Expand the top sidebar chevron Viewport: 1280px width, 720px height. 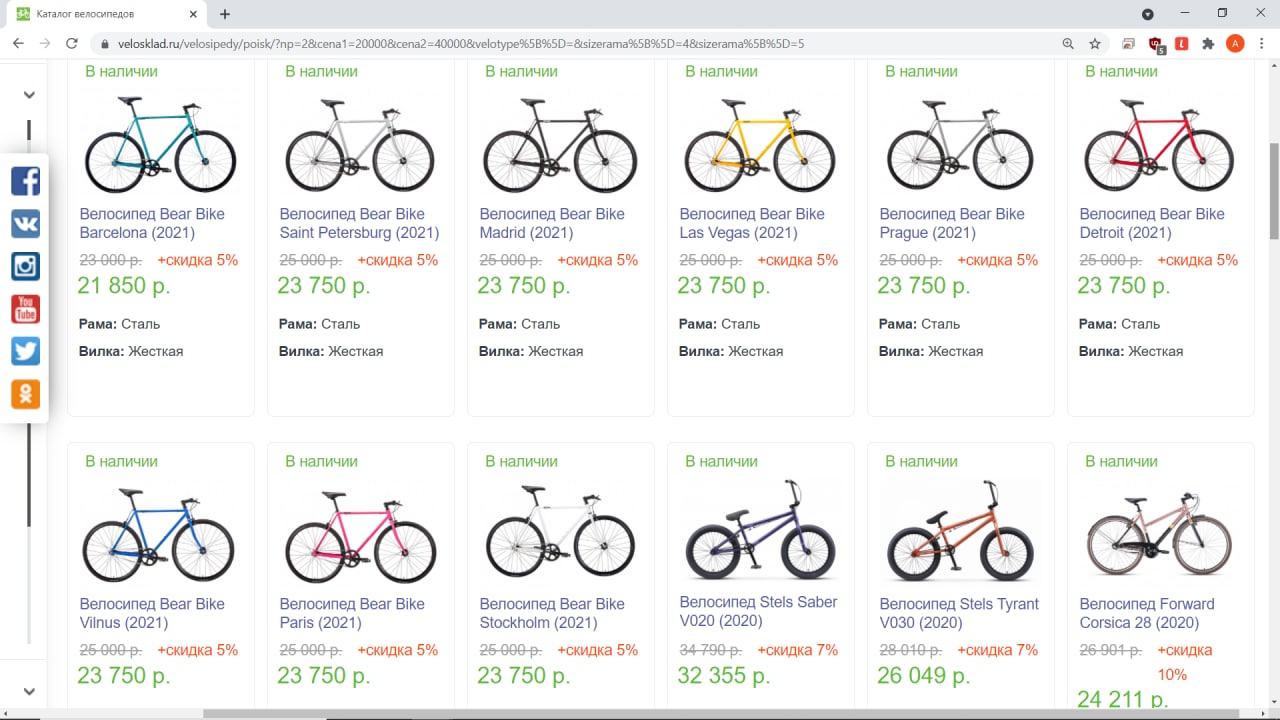pos(29,95)
